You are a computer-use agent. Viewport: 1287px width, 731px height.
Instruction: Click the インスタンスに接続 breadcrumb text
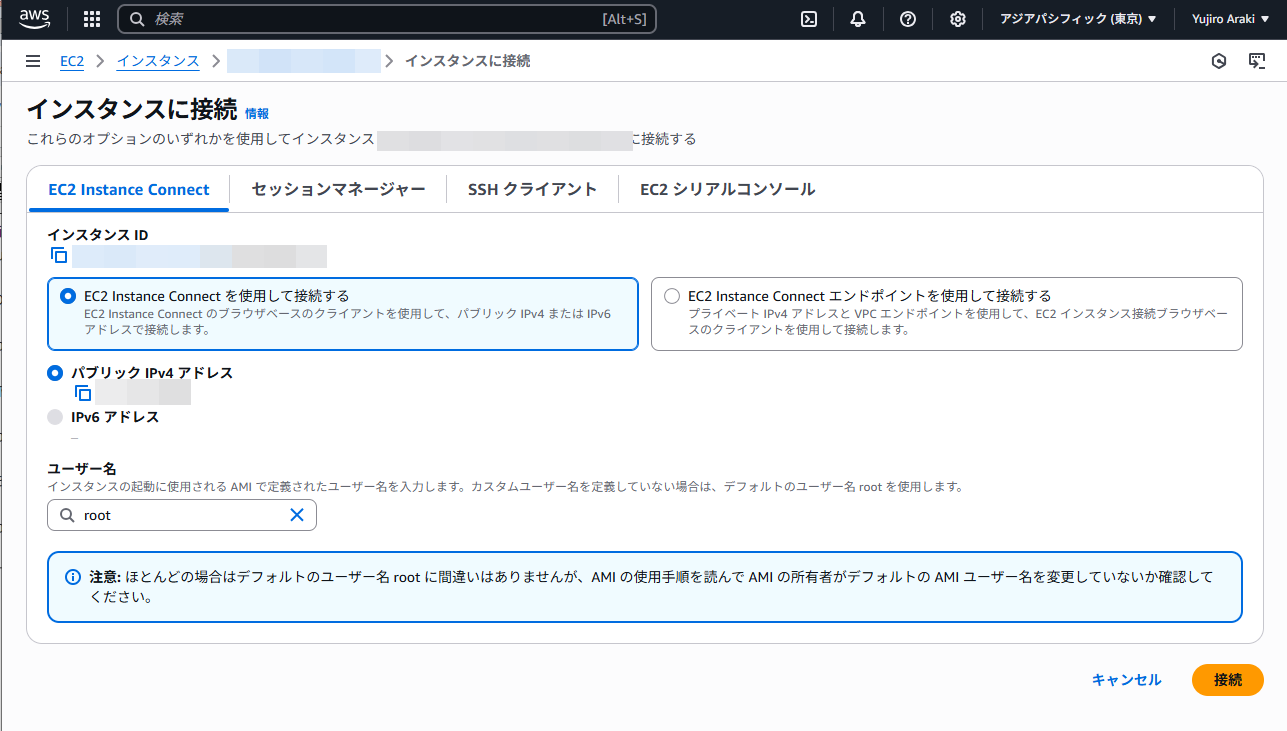(x=467, y=61)
